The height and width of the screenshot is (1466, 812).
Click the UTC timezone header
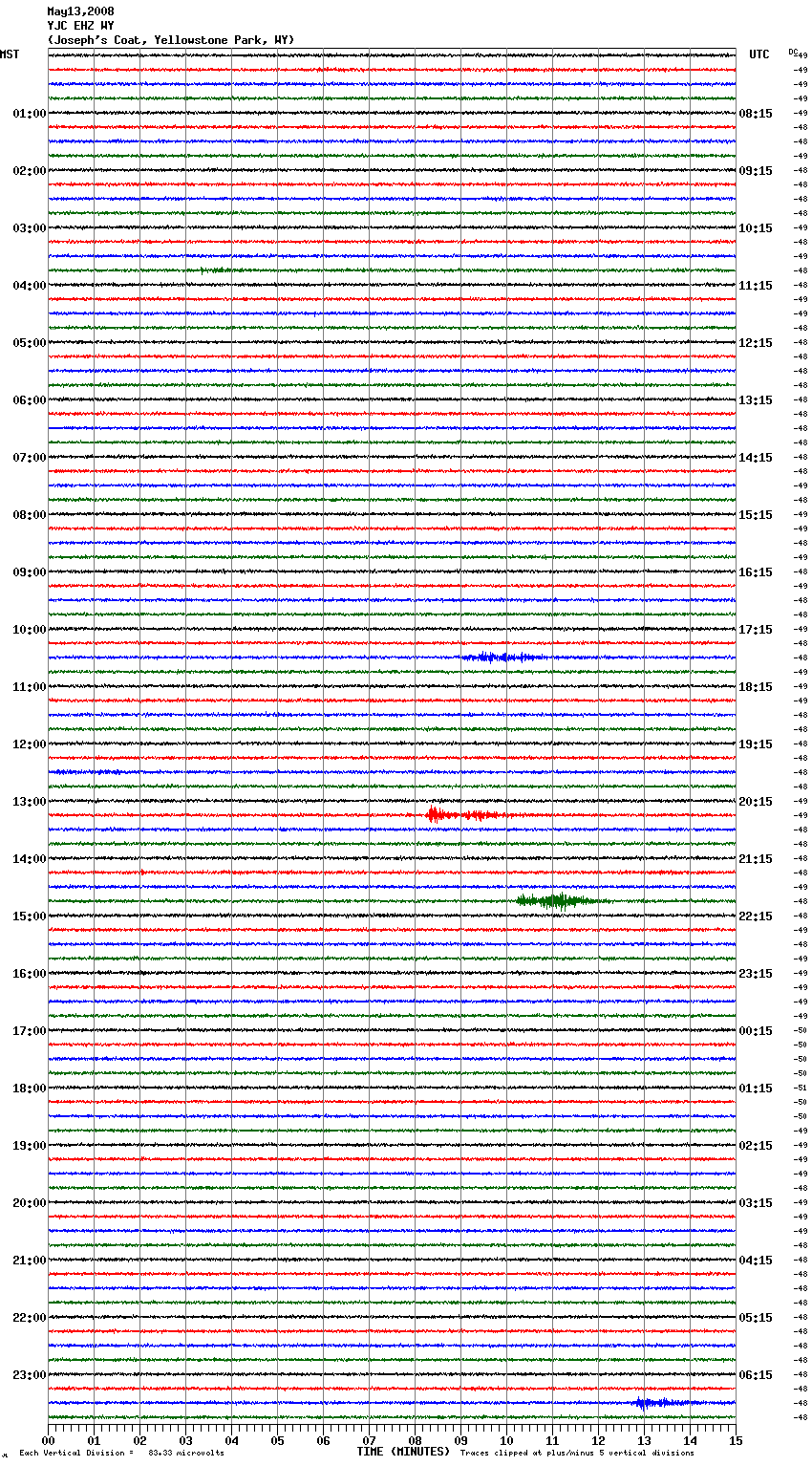(x=759, y=54)
